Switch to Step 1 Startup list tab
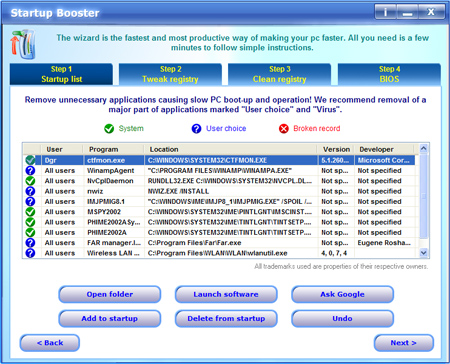Screen dimensions: 450x364 (x=61, y=74)
